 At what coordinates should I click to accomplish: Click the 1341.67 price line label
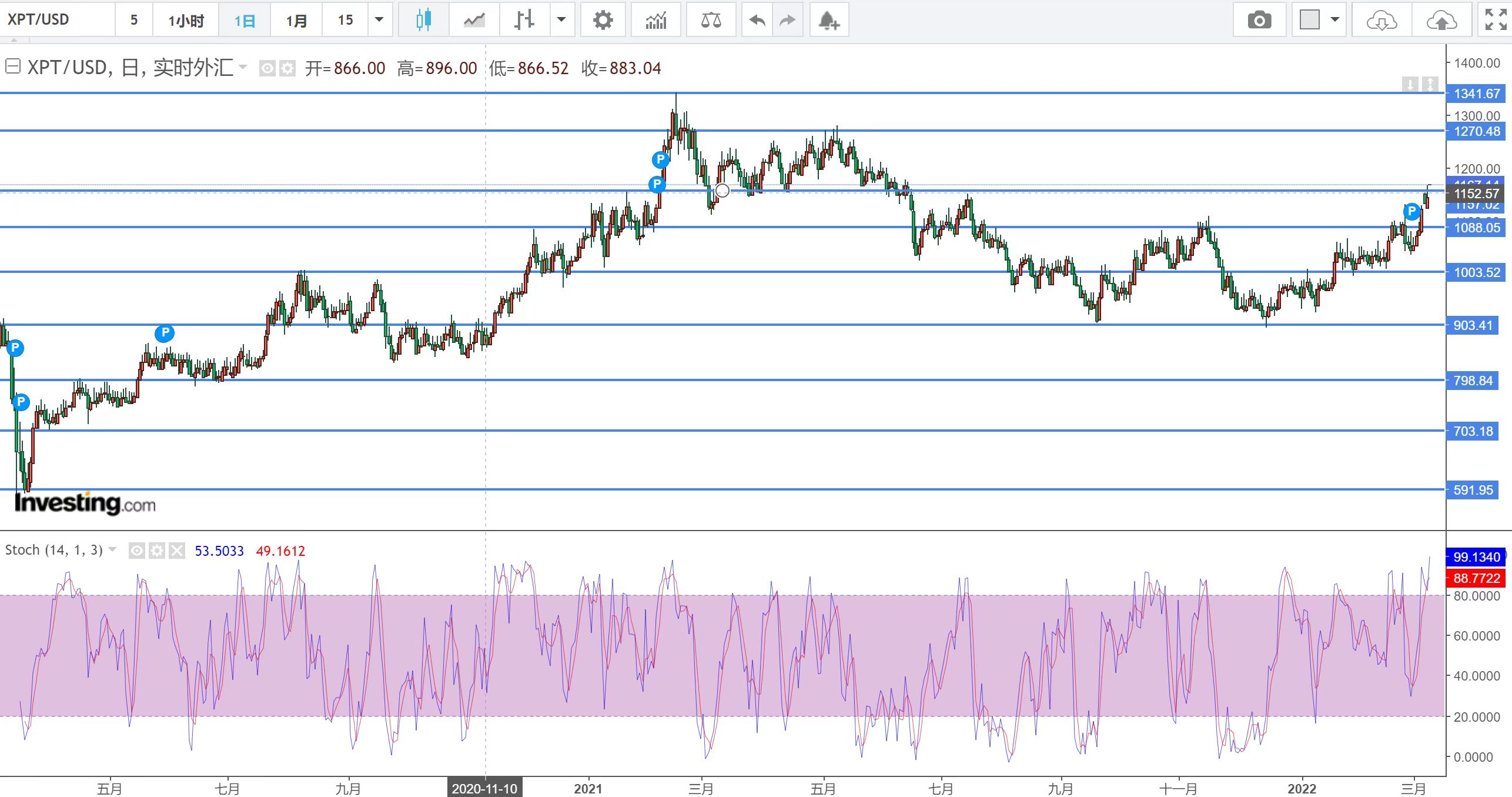pyautogui.click(x=1476, y=94)
